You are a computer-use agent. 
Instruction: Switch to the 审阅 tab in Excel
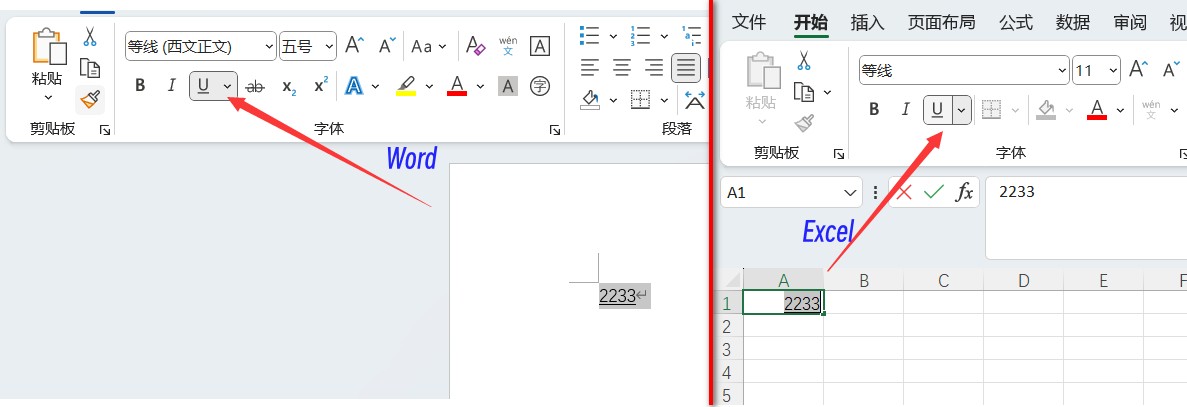click(x=1129, y=22)
